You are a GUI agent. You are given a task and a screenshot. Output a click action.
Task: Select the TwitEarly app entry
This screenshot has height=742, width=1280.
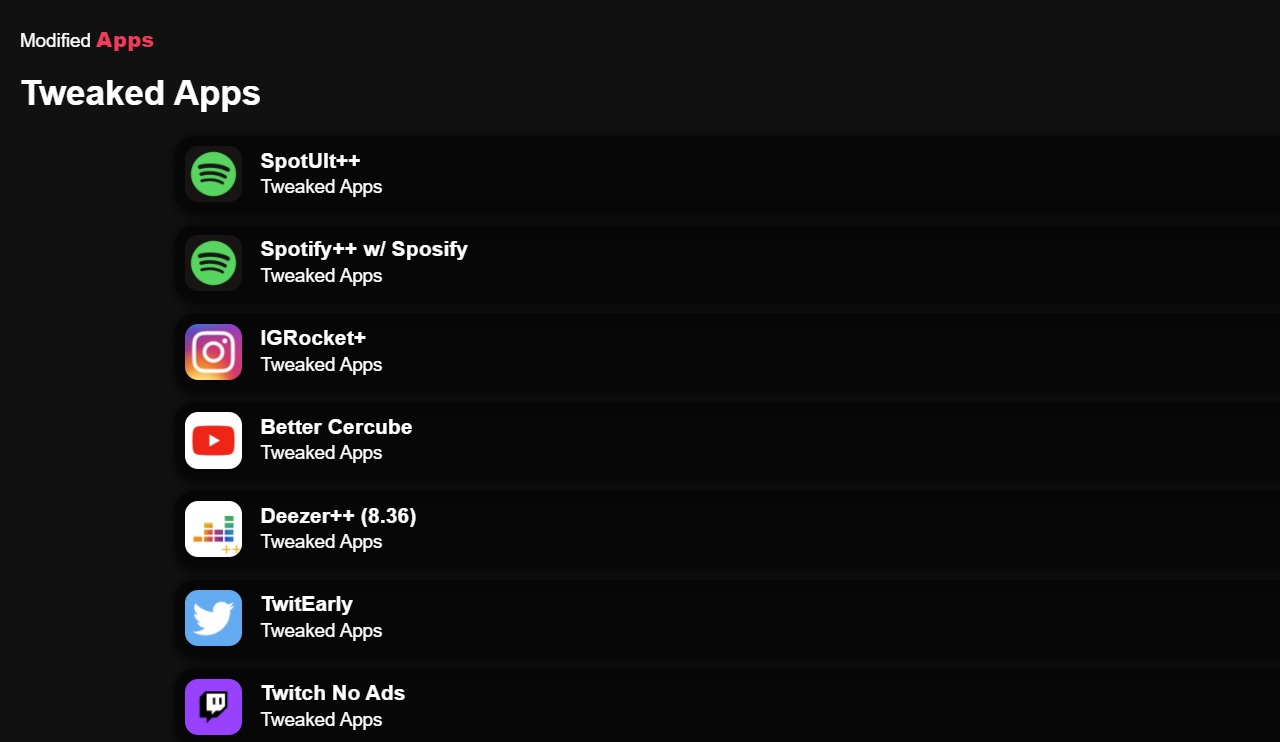[306, 604]
